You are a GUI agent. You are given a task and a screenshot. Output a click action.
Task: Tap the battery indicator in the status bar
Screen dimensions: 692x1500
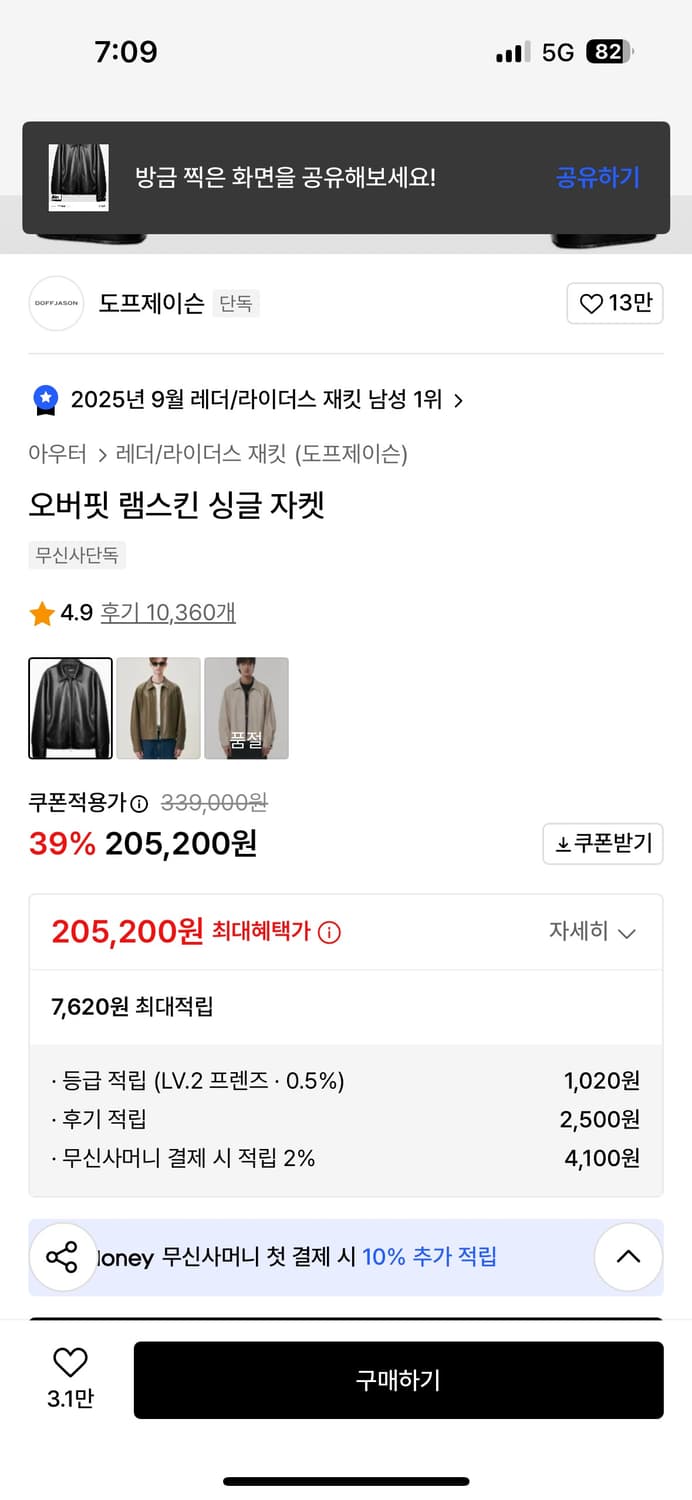tap(610, 51)
